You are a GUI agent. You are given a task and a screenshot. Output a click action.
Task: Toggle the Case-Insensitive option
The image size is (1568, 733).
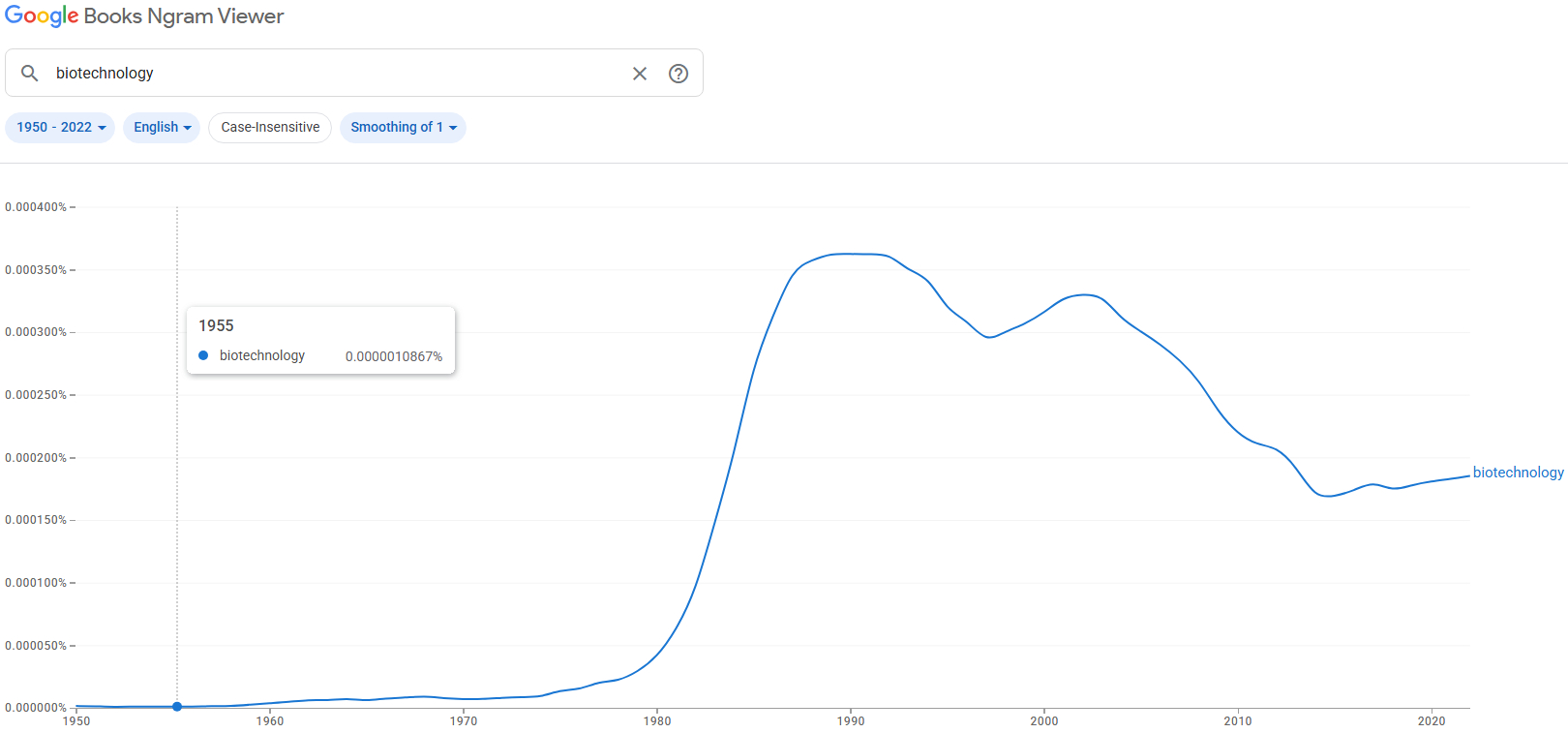tap(270, 128)
